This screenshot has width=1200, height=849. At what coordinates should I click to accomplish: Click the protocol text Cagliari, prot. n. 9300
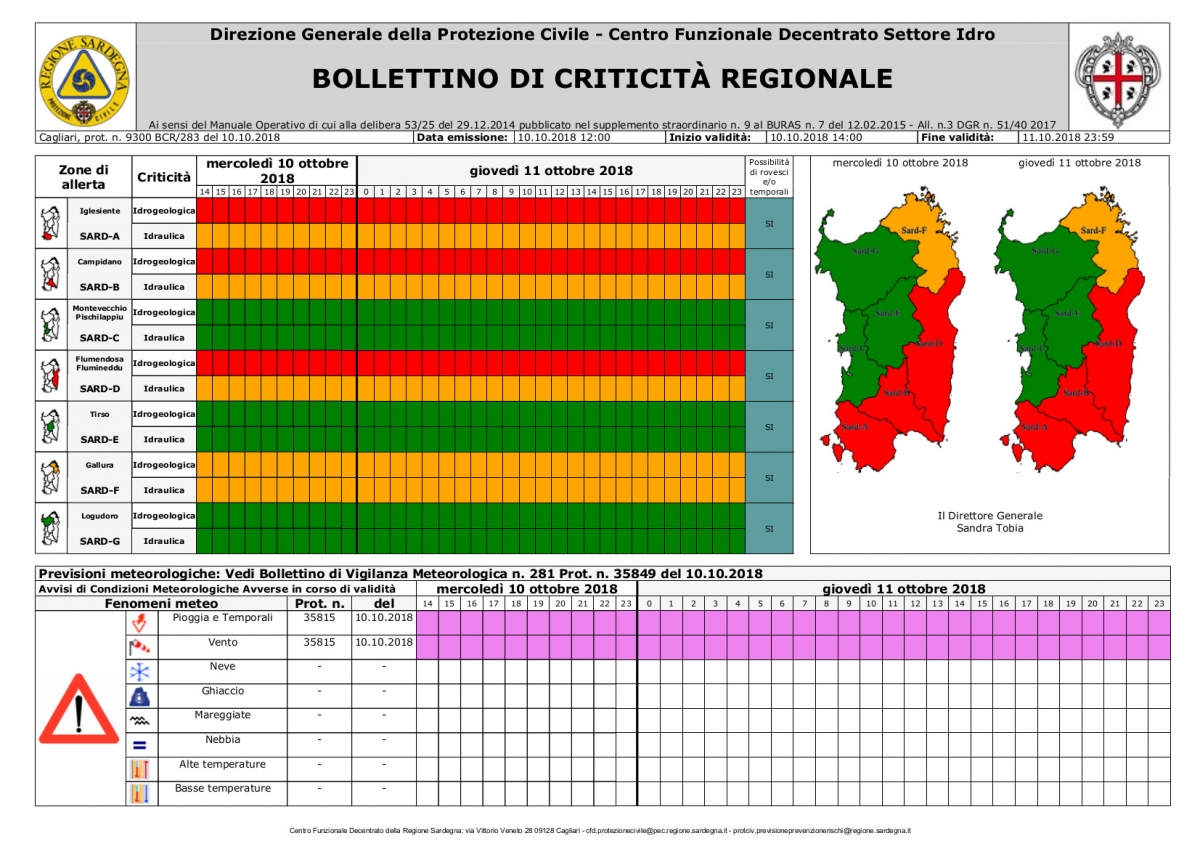(158, 138)
